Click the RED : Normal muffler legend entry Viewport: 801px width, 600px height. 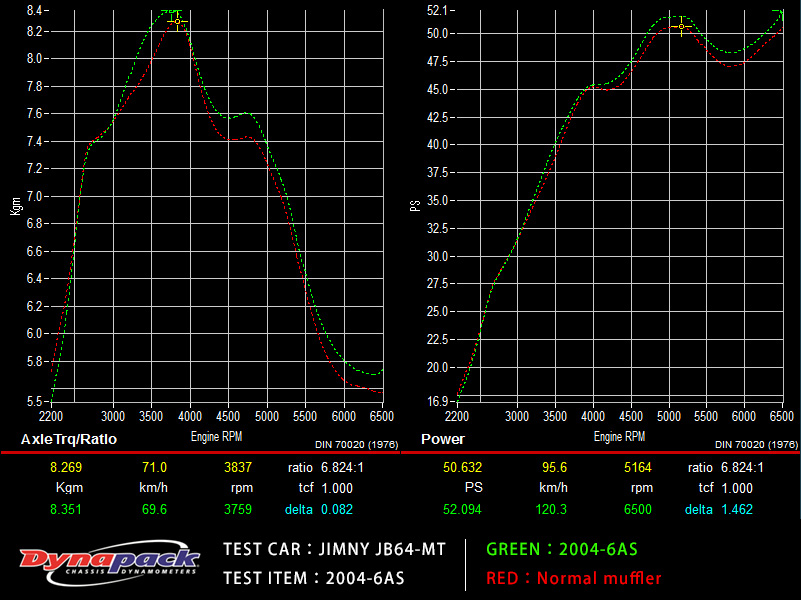tap(573, 578)
